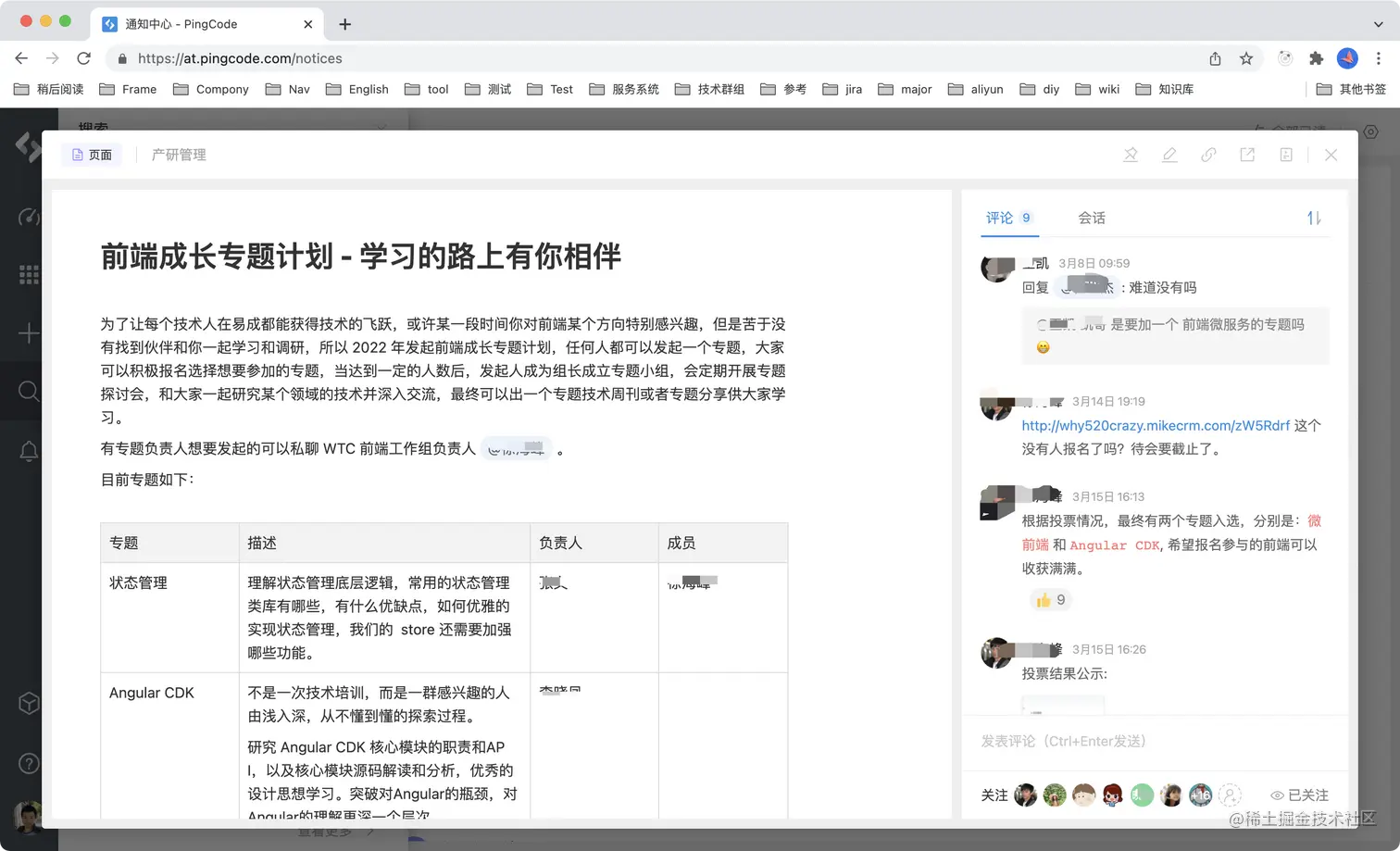Open help question mark icon in sidebar
The height and width of the screenshot is (851, 1400).
pyautogui.click(x=29, y=763)
